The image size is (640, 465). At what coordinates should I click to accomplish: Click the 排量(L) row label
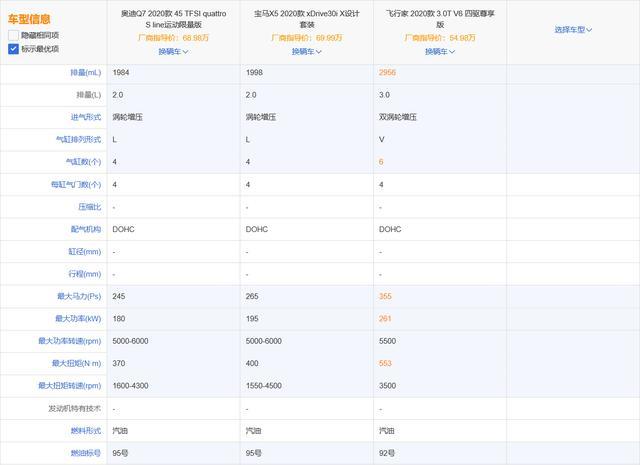89,95
